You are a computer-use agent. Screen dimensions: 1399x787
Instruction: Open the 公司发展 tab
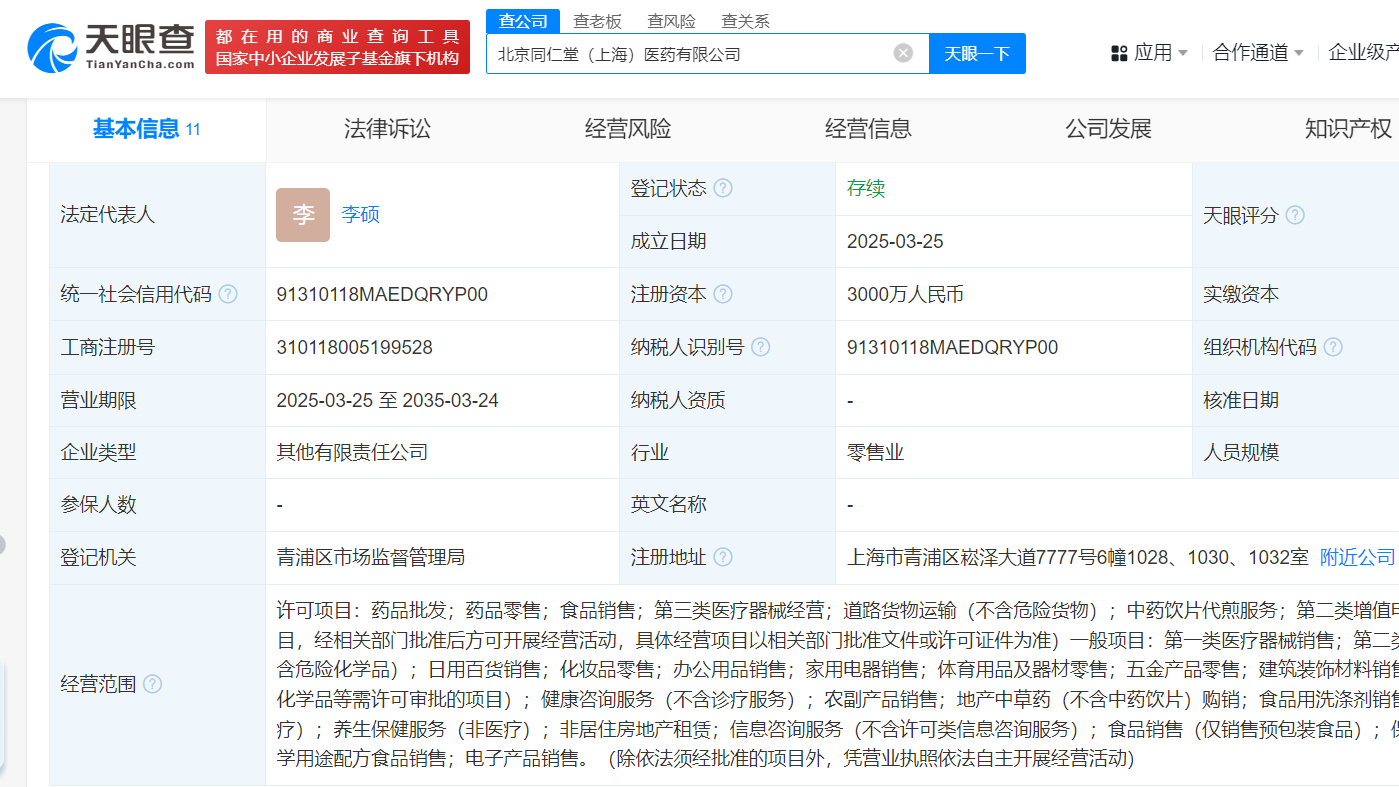[1108, 129]
